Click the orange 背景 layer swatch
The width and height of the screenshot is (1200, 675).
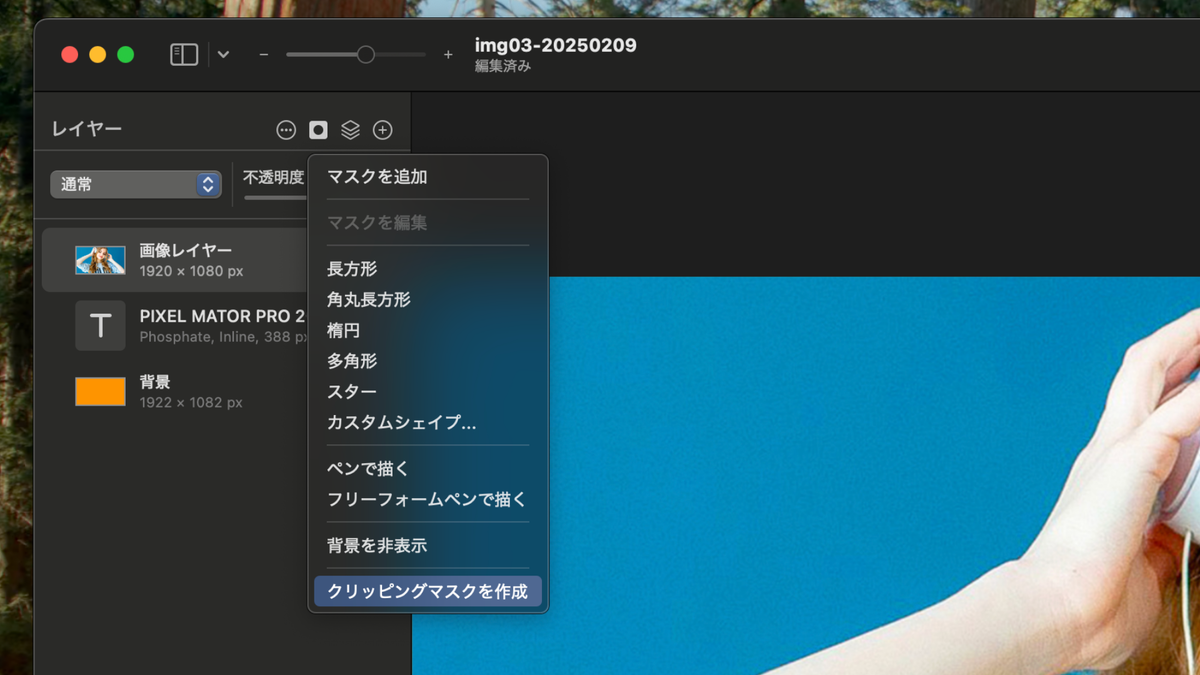tap(100, 392)
